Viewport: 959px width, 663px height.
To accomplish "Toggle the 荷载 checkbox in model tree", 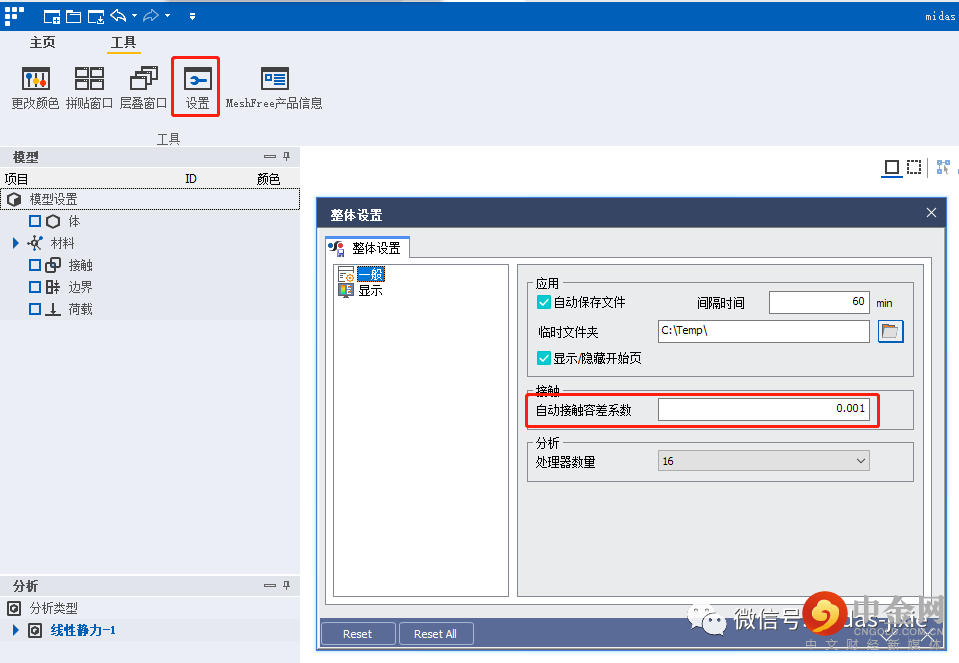I will 35,309.
